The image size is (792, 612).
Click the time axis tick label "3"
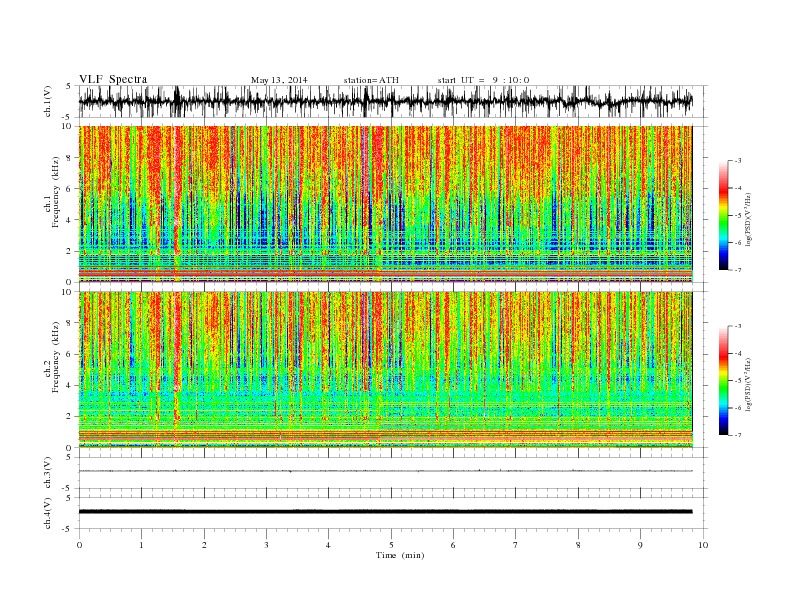click(267, 545)
